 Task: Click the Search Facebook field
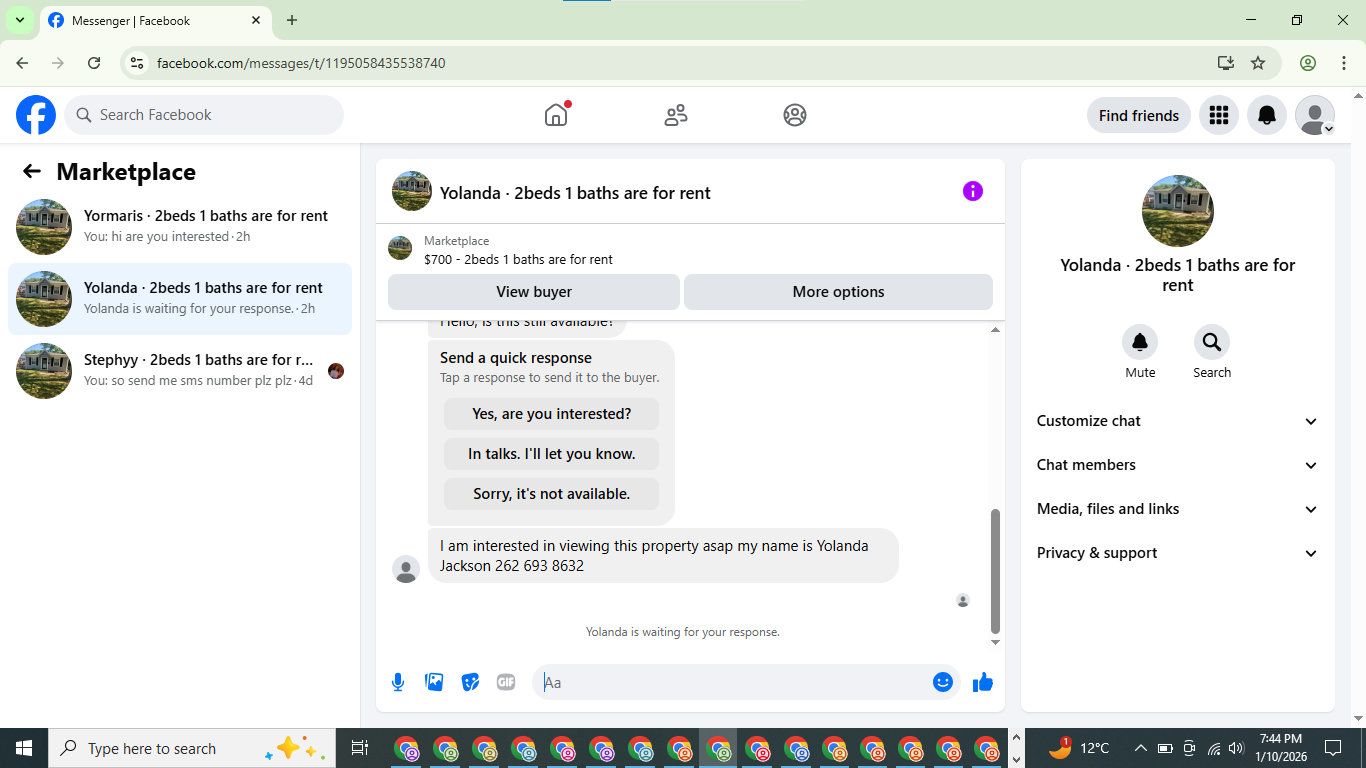pos(204,115)
